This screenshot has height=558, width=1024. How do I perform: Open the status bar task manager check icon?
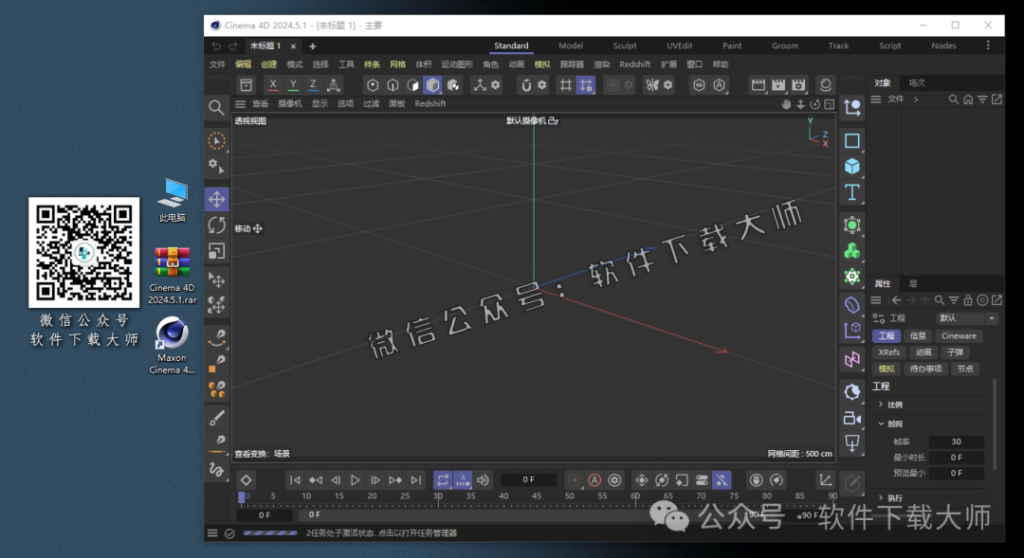tap(230, 533)
